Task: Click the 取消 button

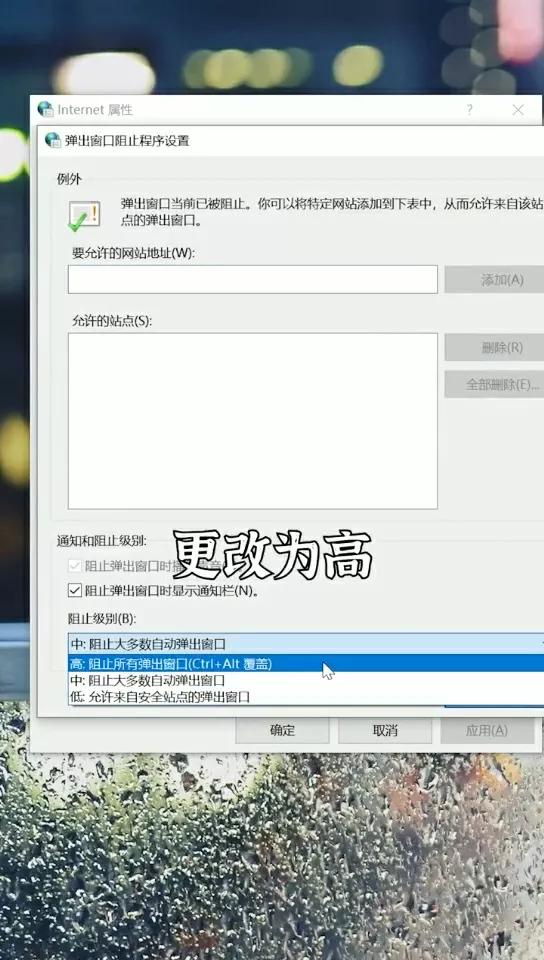Action: click(385, 730)
